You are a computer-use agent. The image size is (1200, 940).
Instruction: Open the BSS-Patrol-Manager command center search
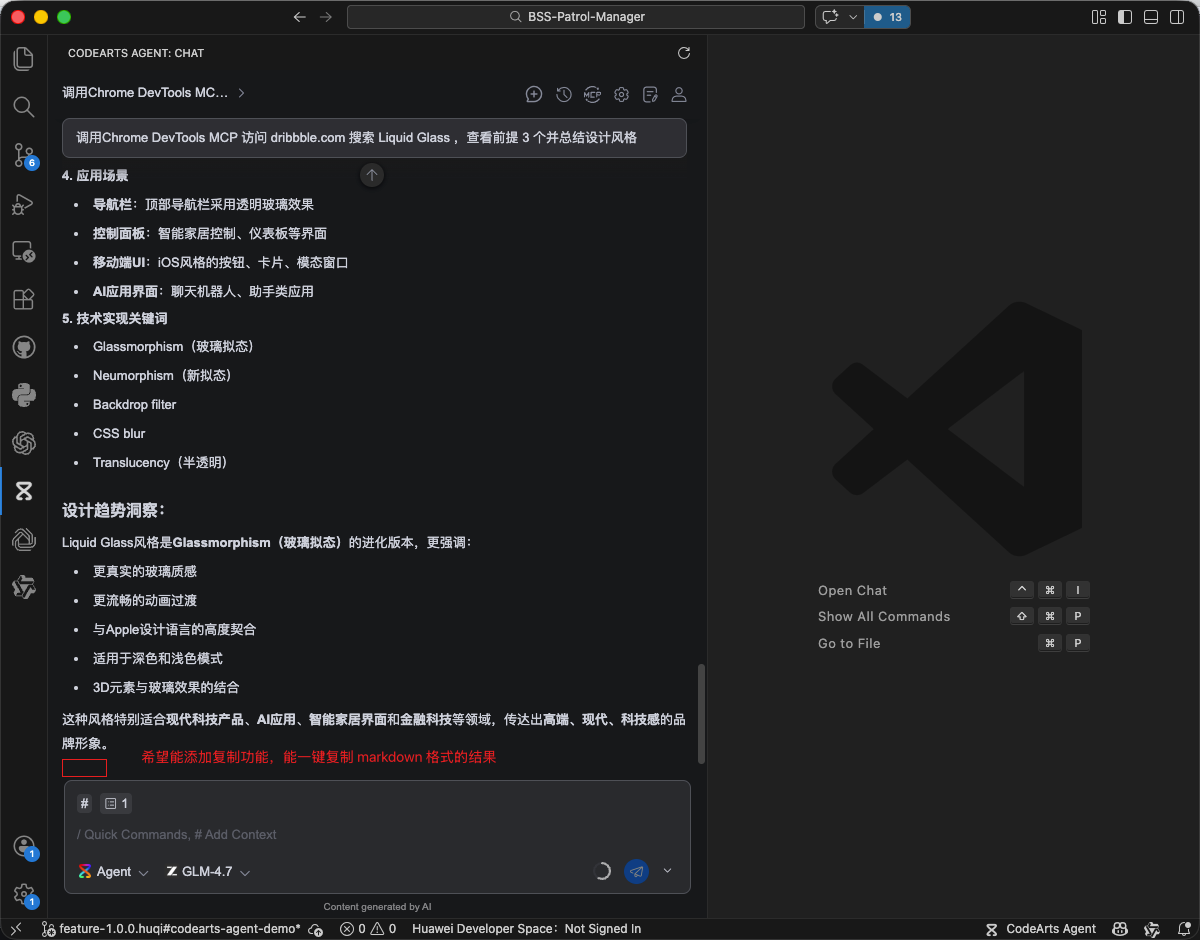click(x=576, y=17)
